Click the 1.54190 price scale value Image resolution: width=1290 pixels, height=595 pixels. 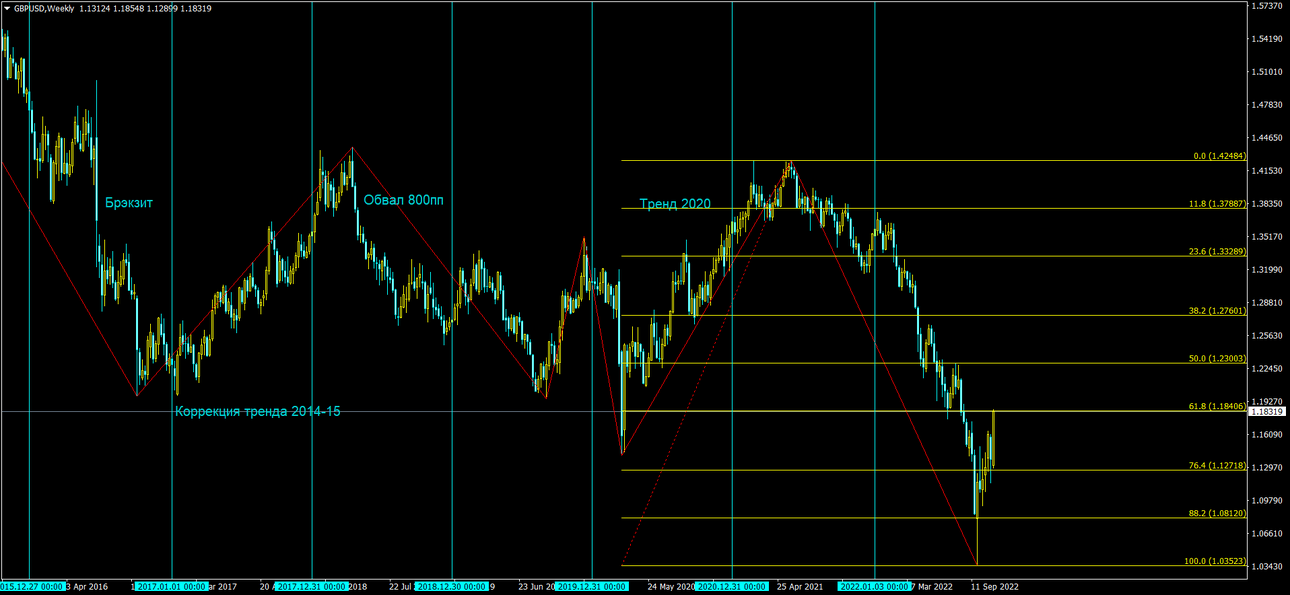coord(1267,39)
